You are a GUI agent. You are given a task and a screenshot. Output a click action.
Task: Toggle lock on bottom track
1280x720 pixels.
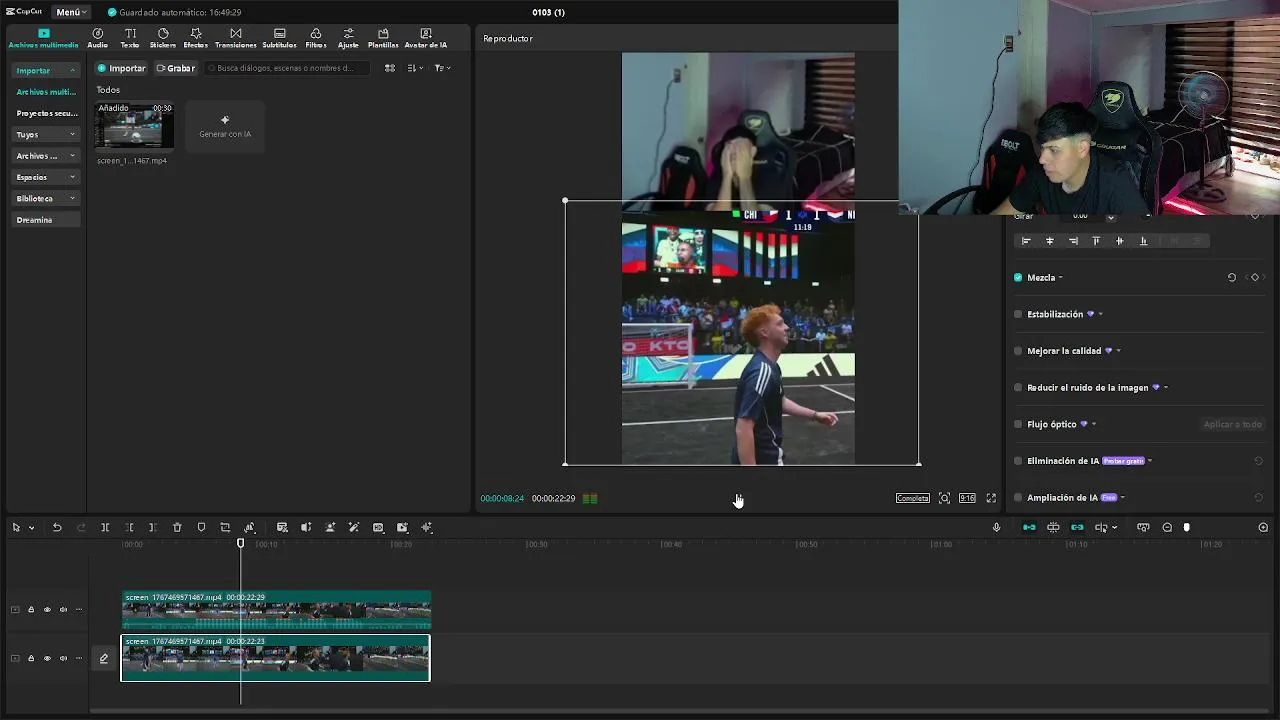click(x=31, y=658)
